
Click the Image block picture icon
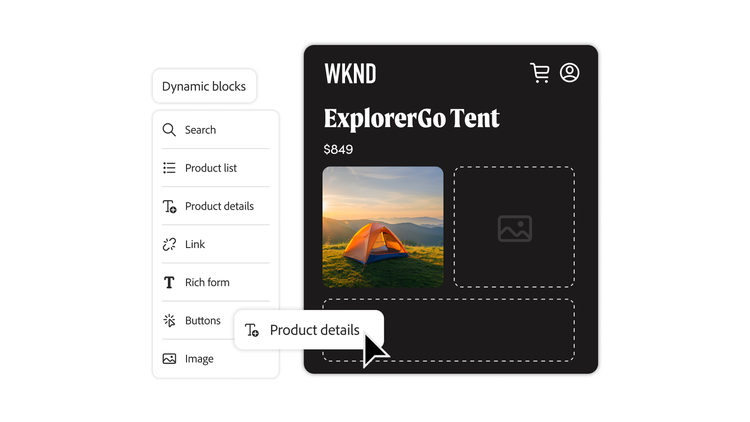pyautogui.click(x=169, y=359)
